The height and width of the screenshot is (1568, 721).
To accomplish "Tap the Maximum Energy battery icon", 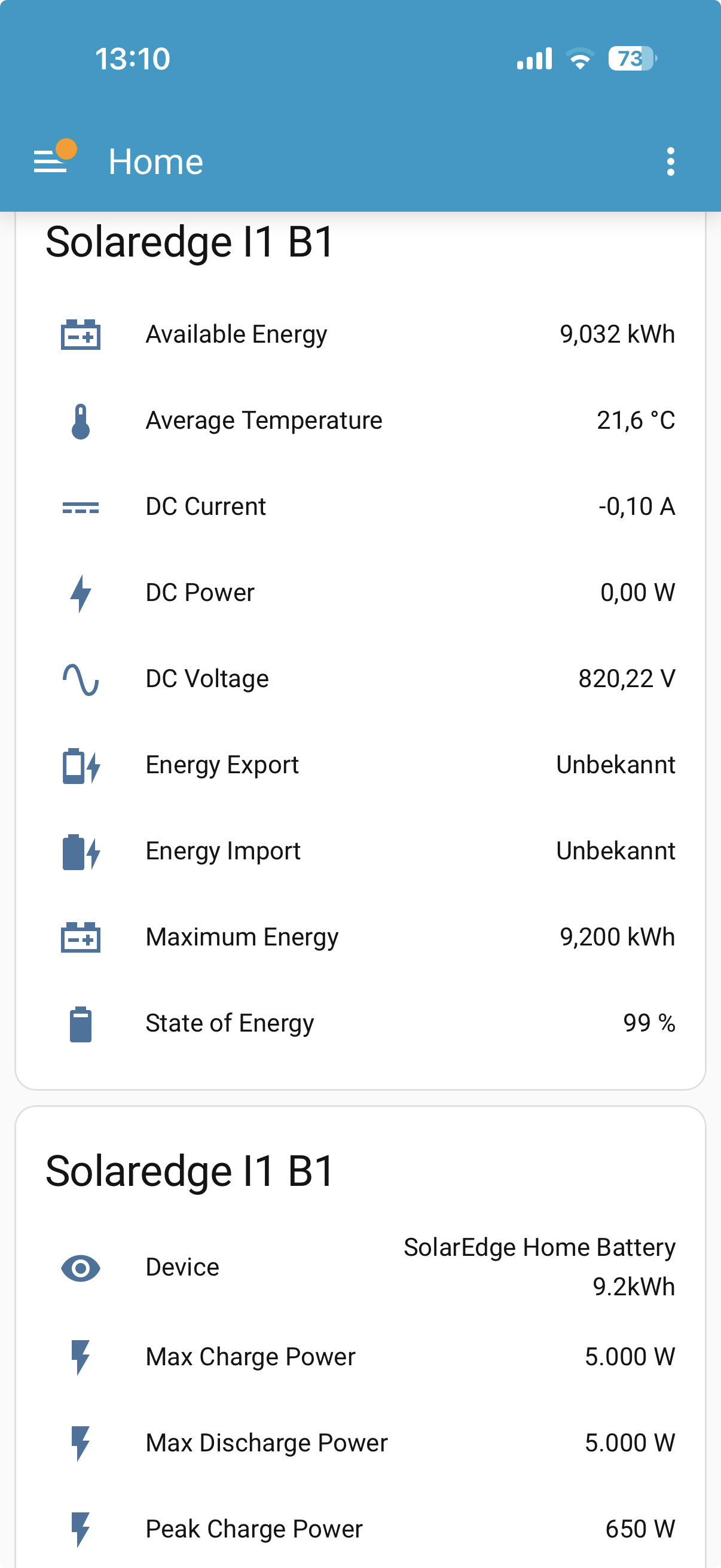I will pyautogui.click(x=80, y=938).
